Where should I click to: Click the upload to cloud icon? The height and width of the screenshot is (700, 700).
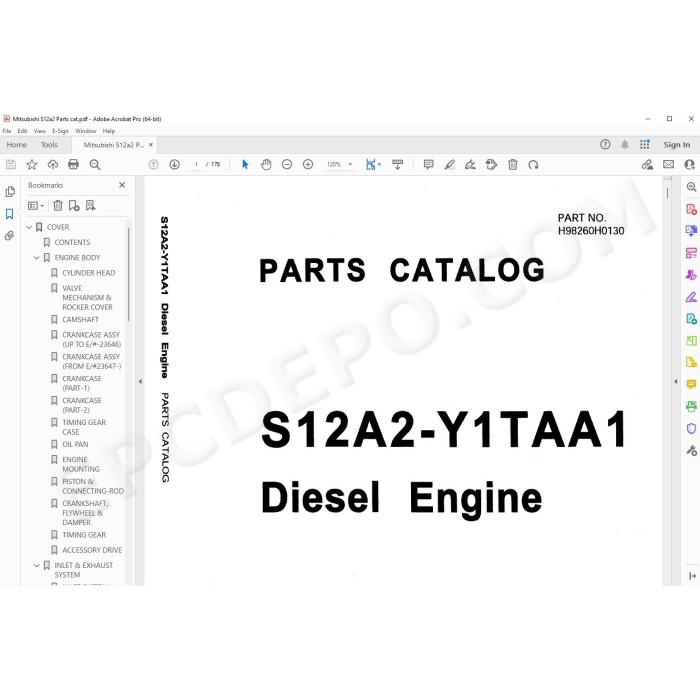53,165
